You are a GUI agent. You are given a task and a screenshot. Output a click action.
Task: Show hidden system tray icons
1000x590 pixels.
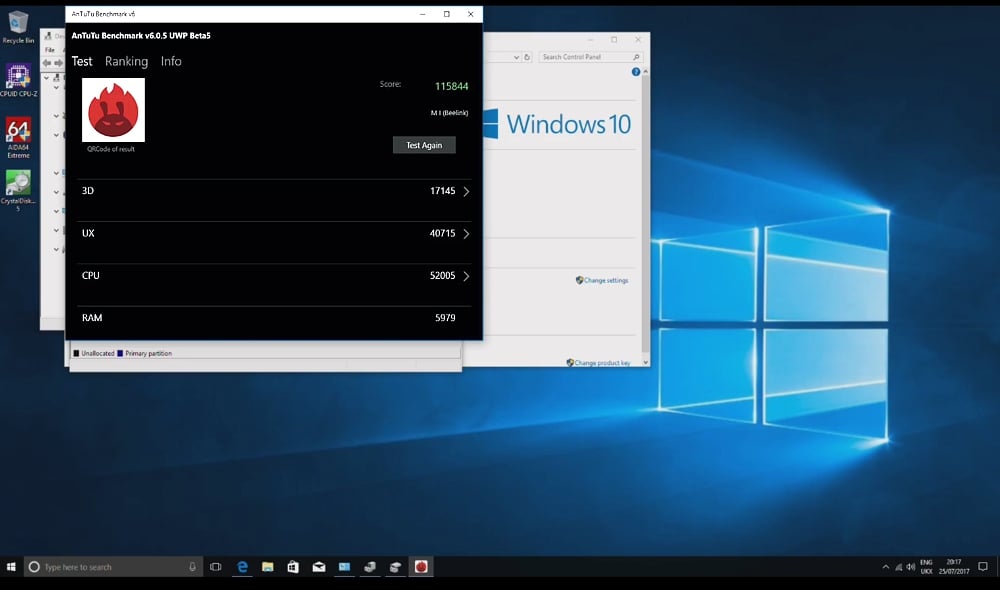tap(885, 567)
